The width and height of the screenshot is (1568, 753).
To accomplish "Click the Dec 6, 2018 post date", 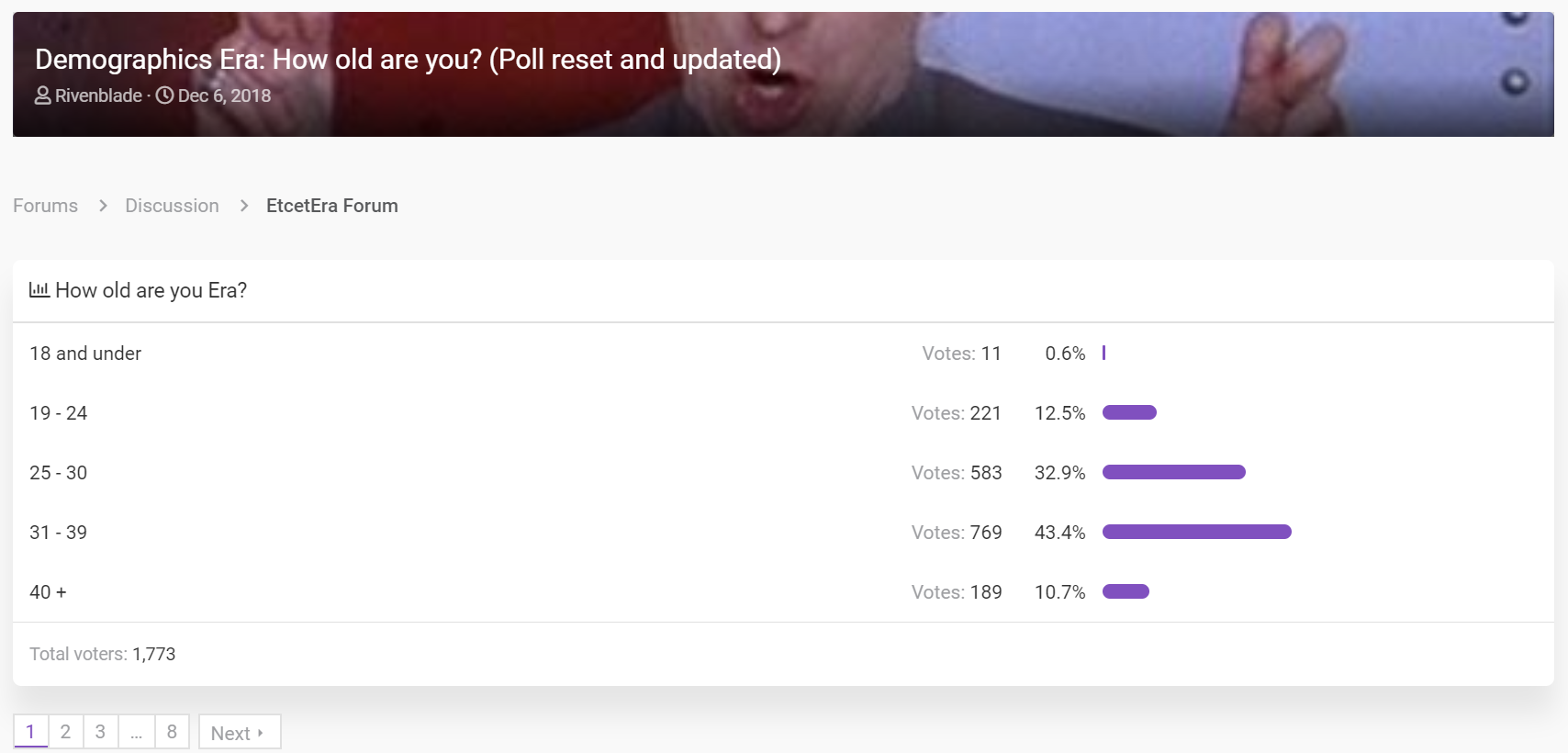I will (x=224, y=96).
